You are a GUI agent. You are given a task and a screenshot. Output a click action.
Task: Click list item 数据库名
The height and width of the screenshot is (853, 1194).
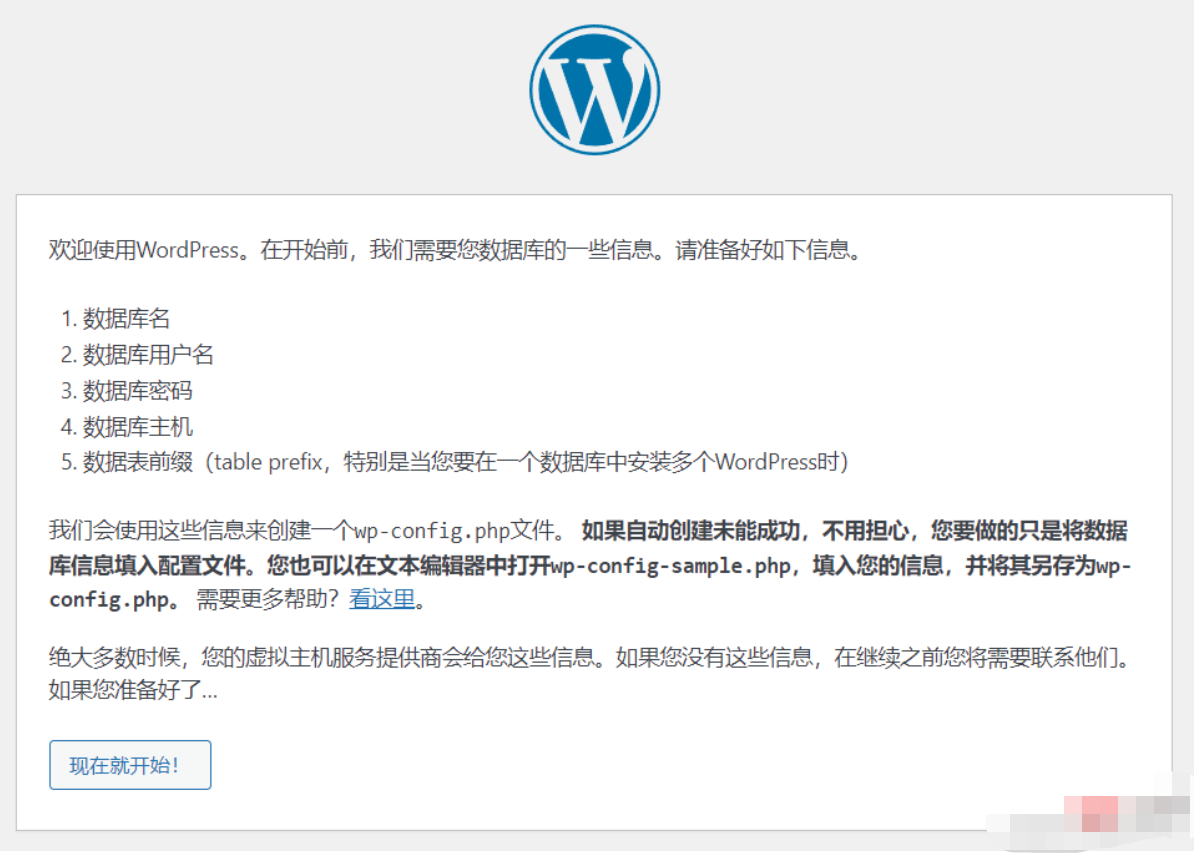126,319
